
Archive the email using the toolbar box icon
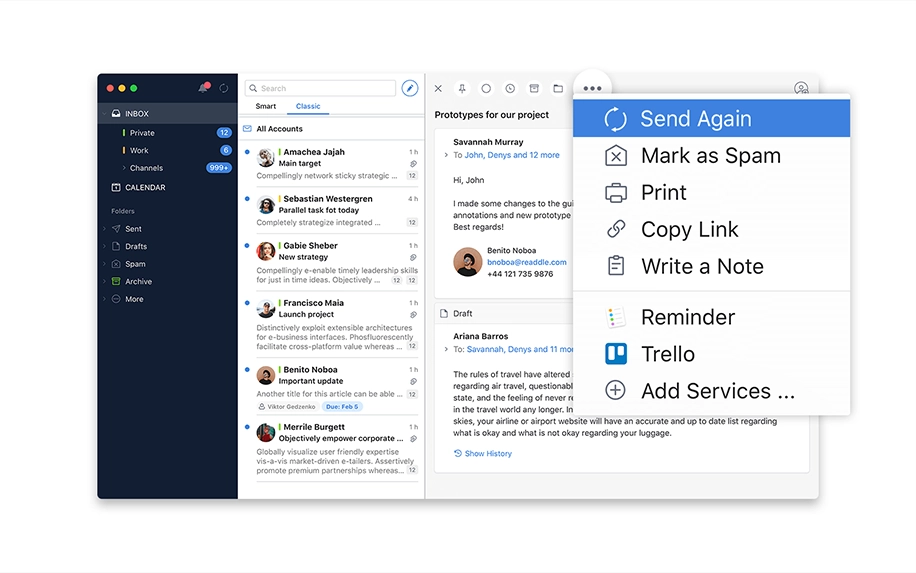534,88
